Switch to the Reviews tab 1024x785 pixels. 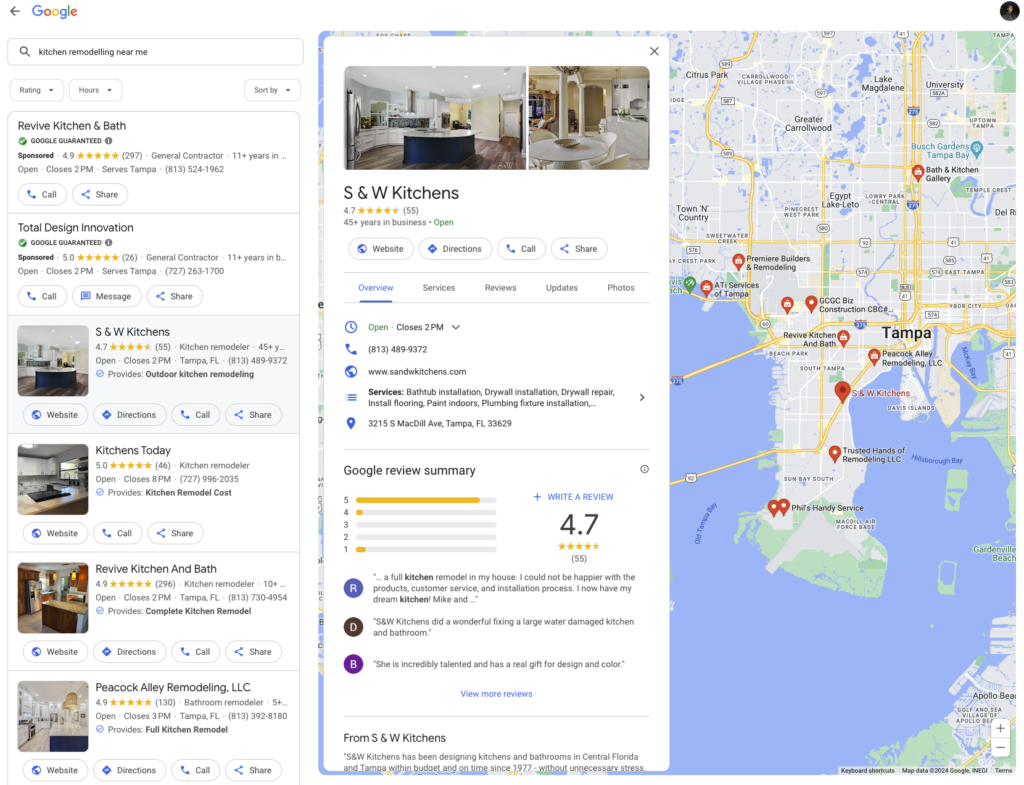(500, 288)
